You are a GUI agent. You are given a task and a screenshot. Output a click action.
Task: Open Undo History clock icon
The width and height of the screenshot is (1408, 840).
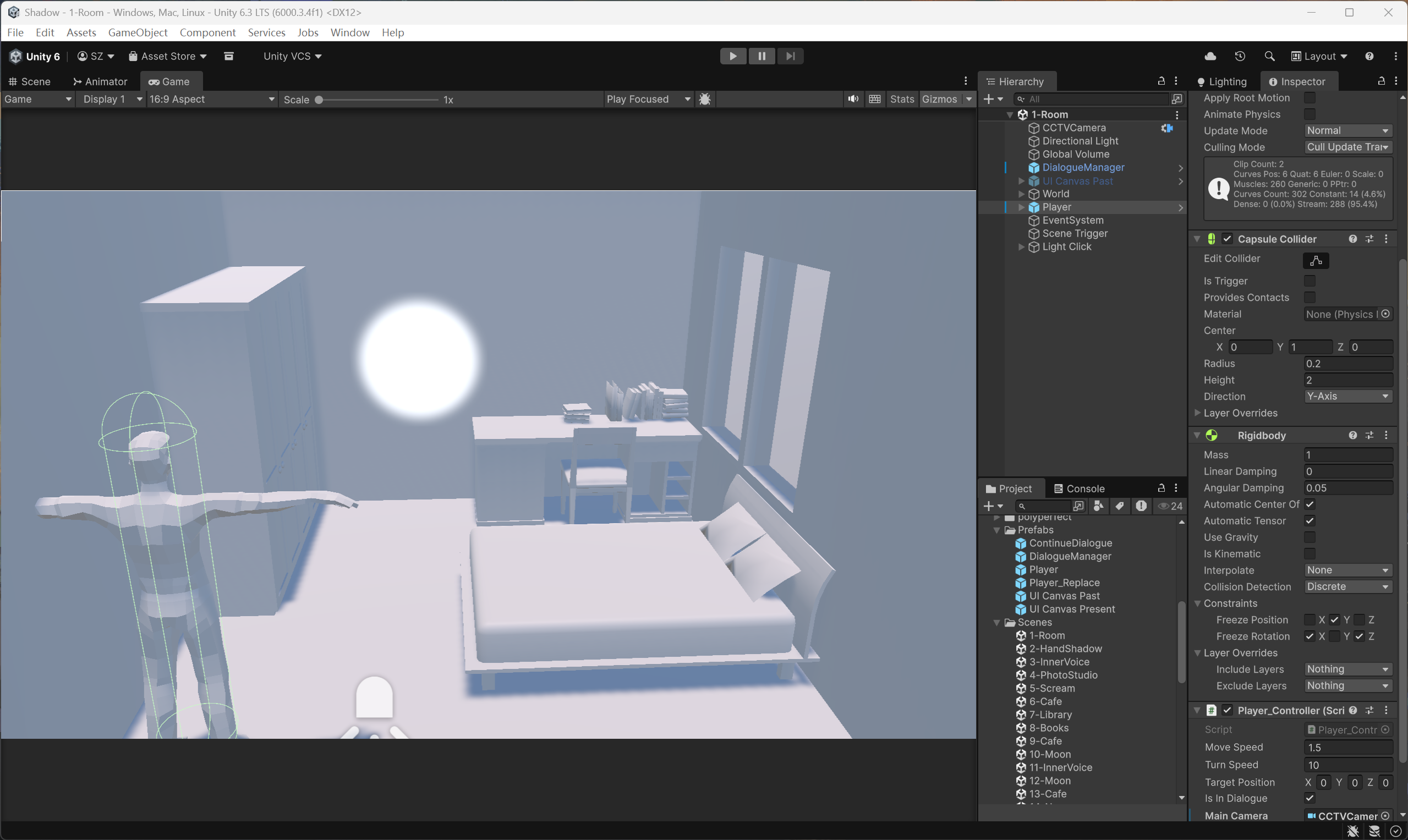click(1240, 56)
